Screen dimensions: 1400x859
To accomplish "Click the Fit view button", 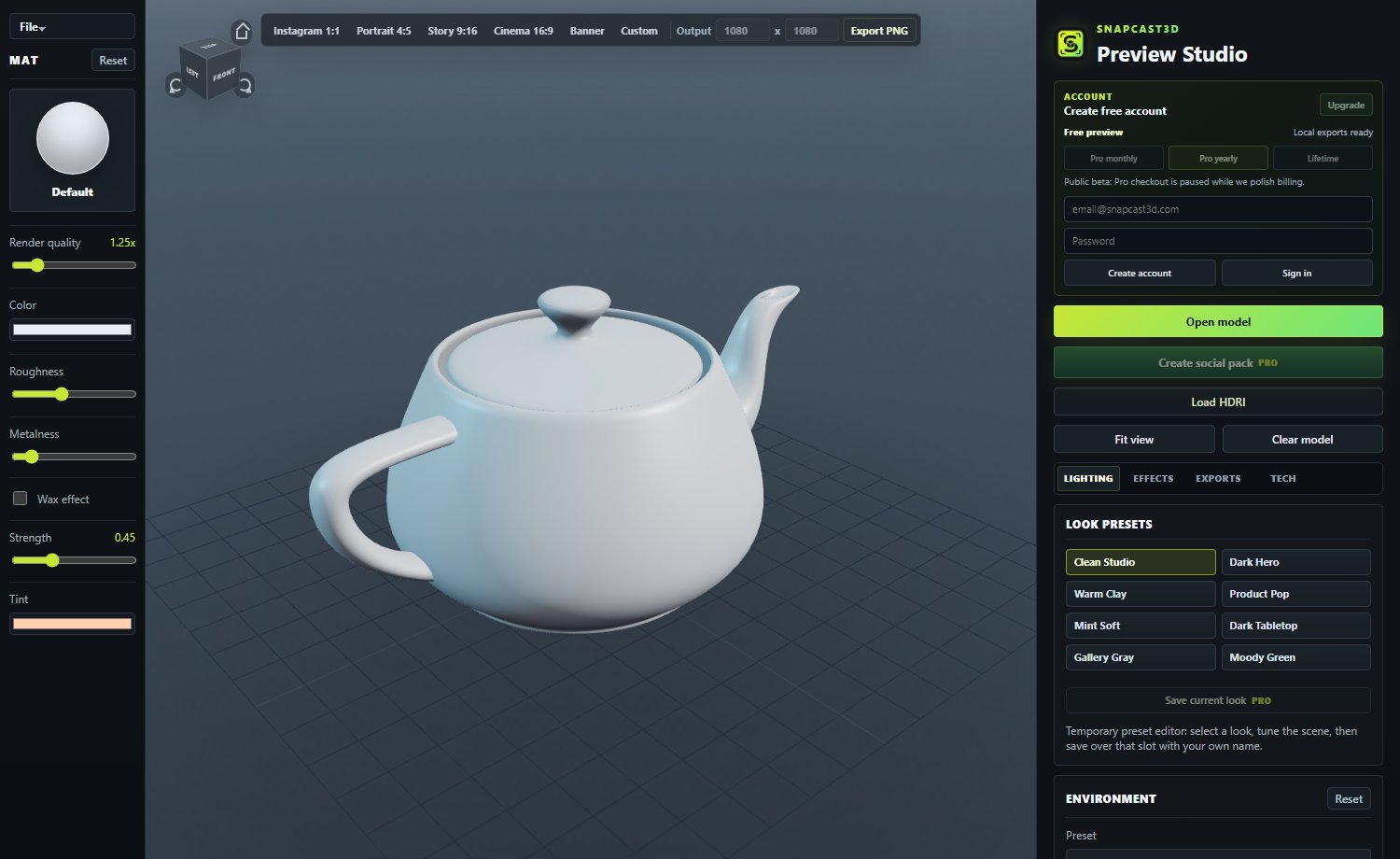I will click(x=1134, y=439).
